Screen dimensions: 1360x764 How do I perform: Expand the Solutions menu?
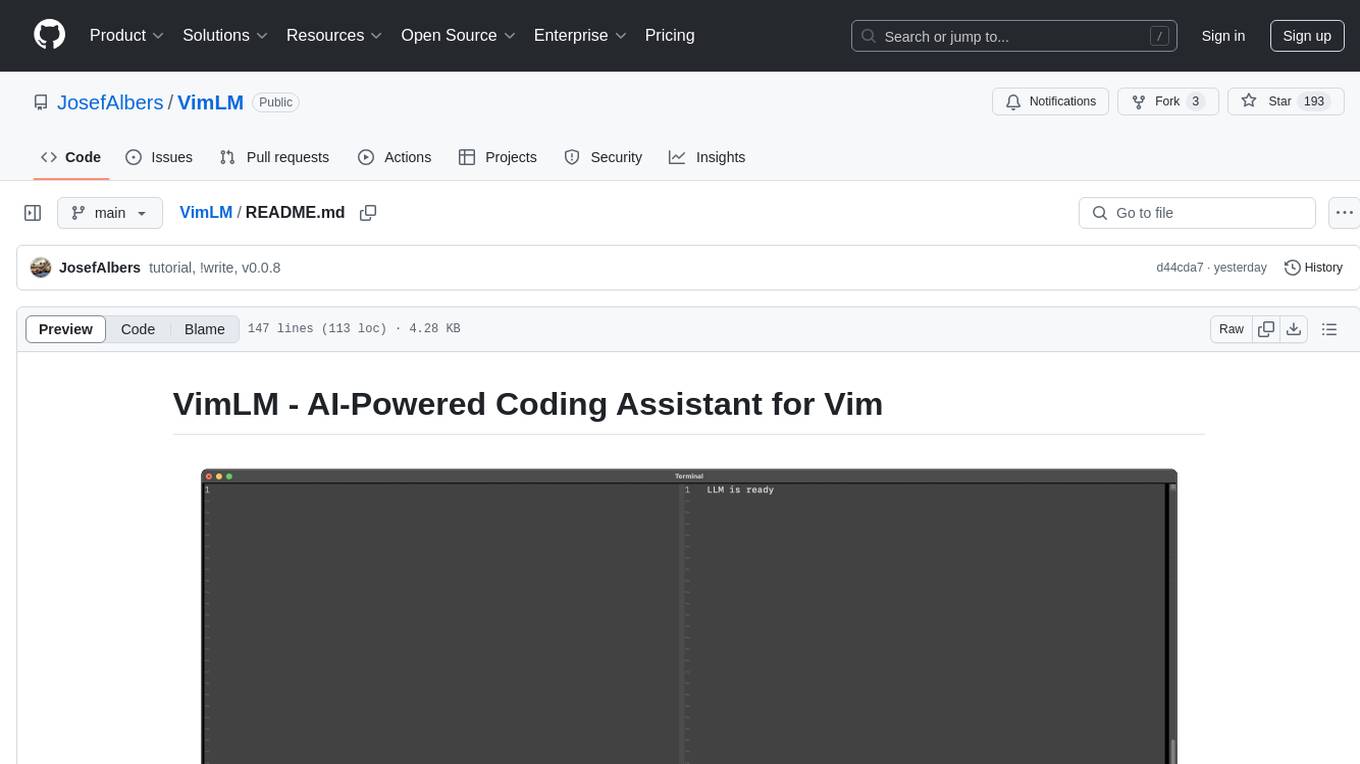tap(225, 35)
